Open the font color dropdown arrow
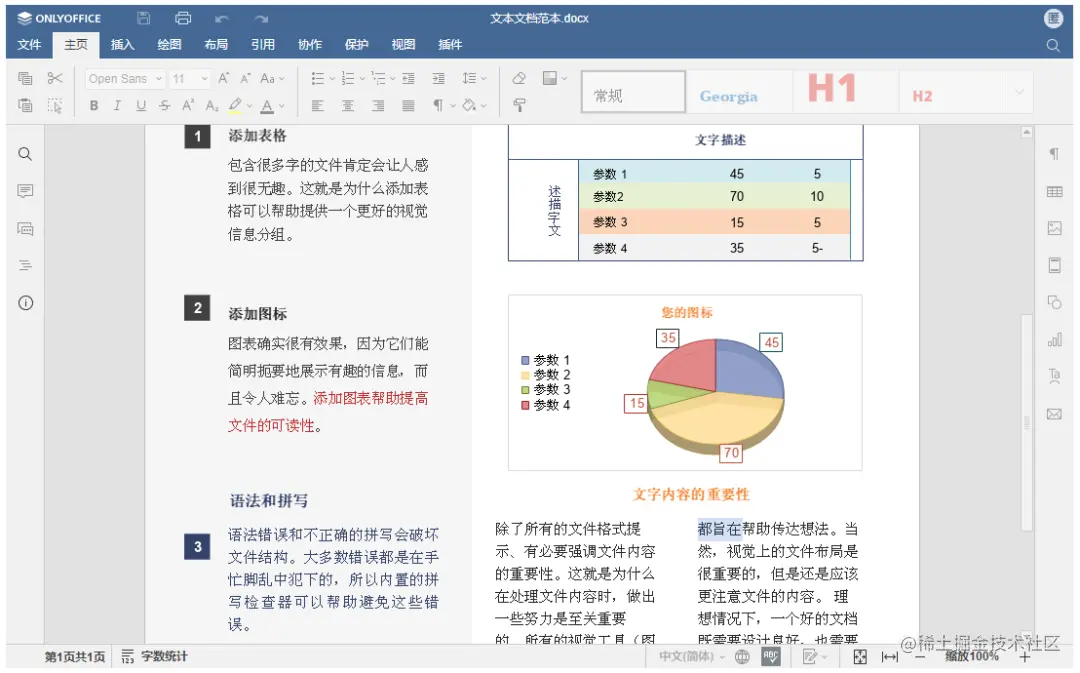The width and height of the screenshot is (1080, 673). [x=280, y=104]
